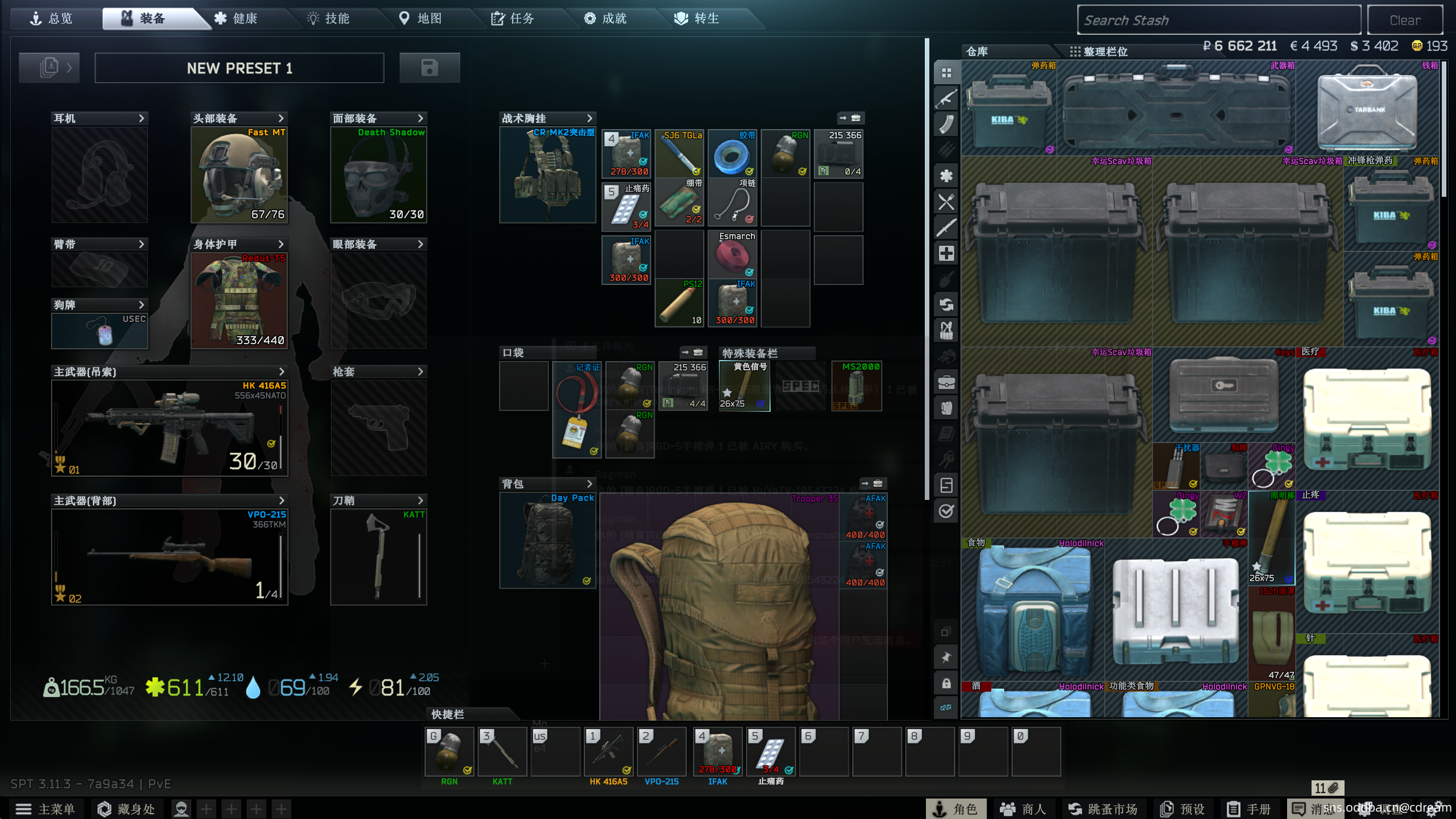Click the USEC dogtag item
The image size is (1456, 819).
click(x=100, y=331)
